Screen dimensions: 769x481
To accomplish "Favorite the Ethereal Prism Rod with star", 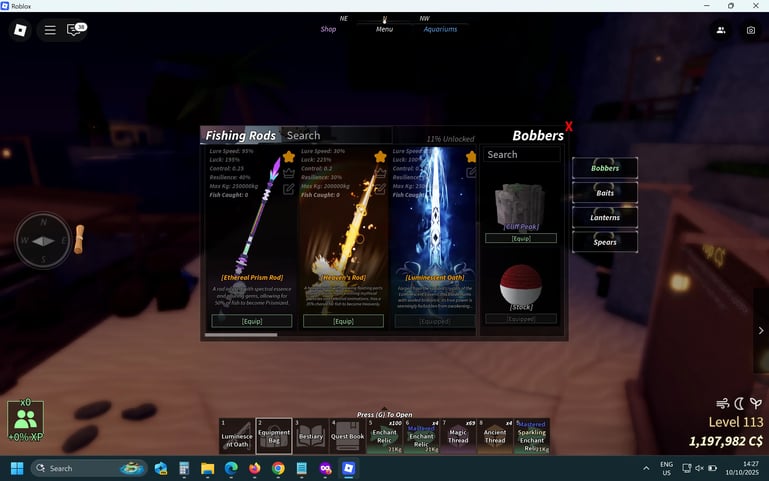I will coord(289,157).
